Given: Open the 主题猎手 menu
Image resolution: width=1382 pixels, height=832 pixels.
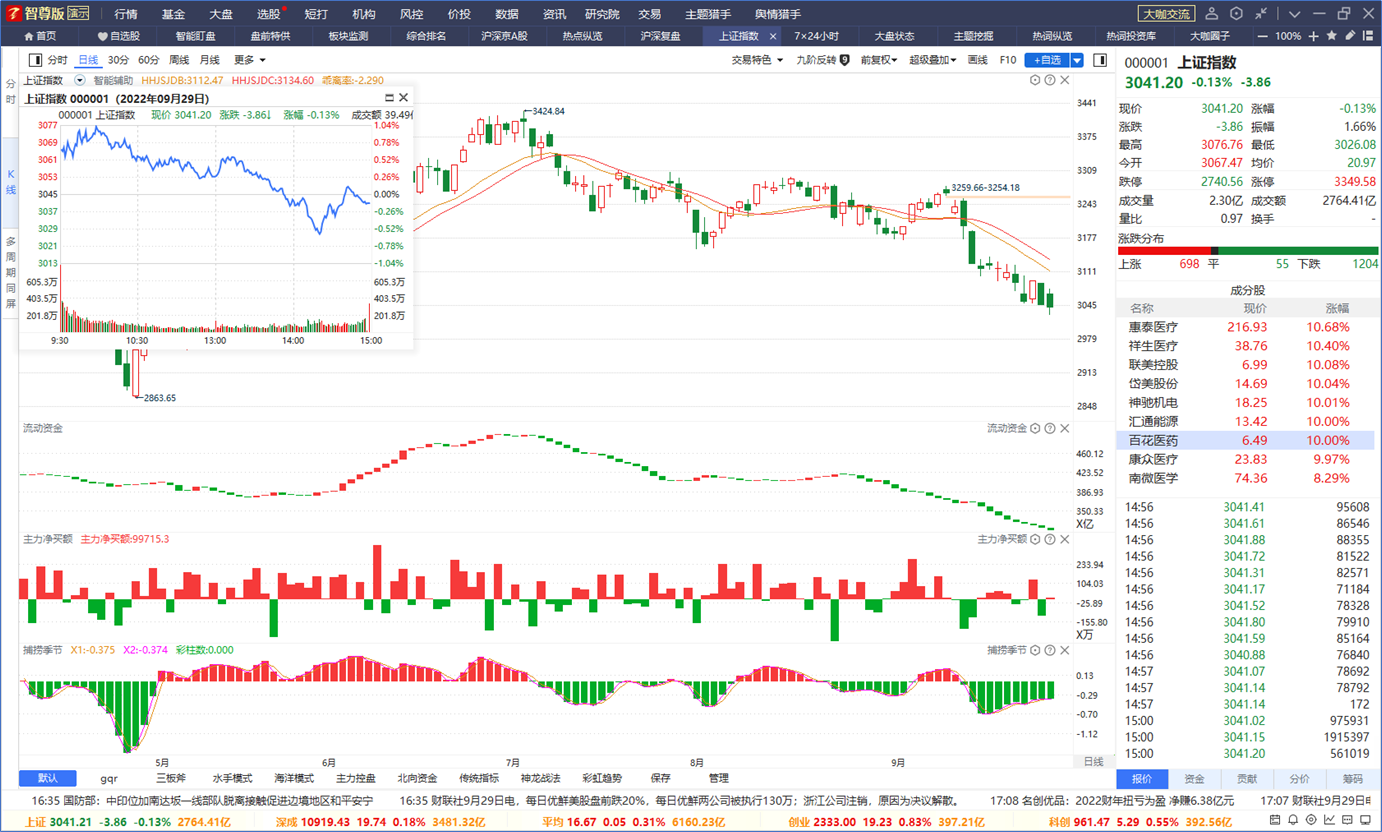Looking at the screenshot, I should [708, 14].
